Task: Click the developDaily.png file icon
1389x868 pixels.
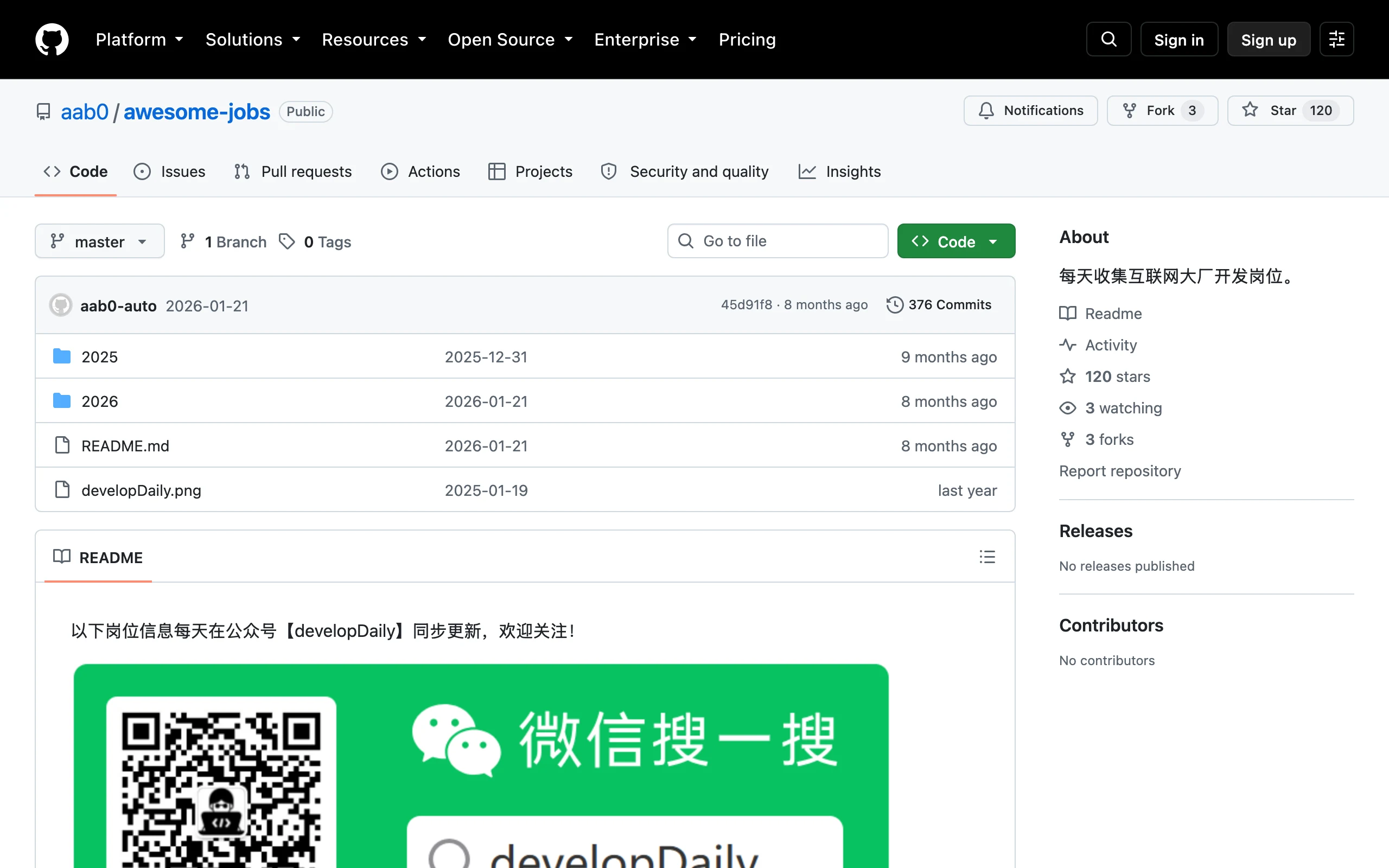Action: 62,490
